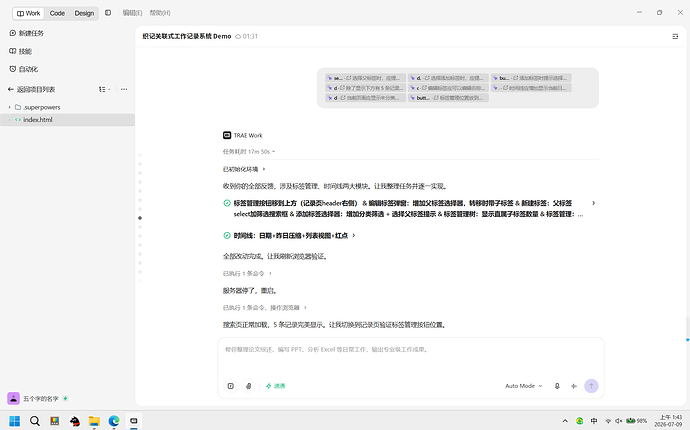The width and height of the screenshot is (690, 430).
Task: Click the TRAE Work agent logo icon
Action: point(227,135)
